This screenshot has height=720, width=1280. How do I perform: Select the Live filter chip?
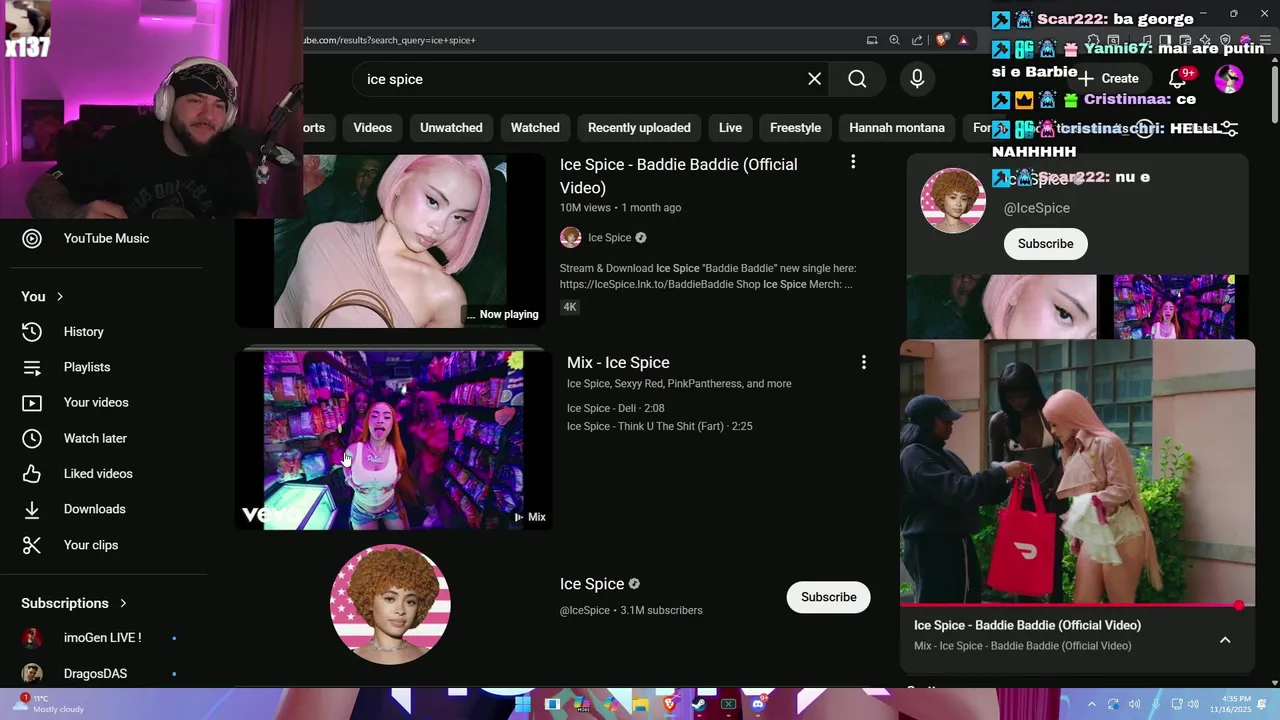(x=730, y=128)
